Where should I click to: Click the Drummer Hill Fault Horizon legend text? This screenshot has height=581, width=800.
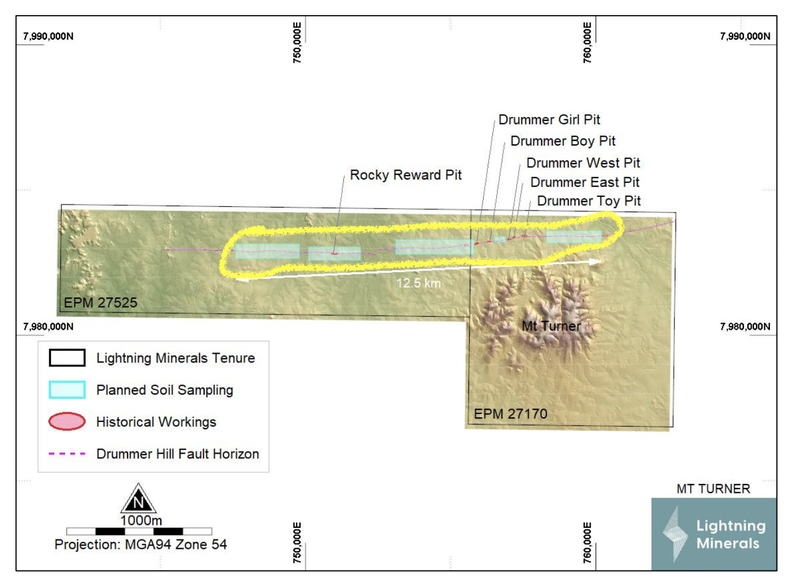[x=178, y=454]
